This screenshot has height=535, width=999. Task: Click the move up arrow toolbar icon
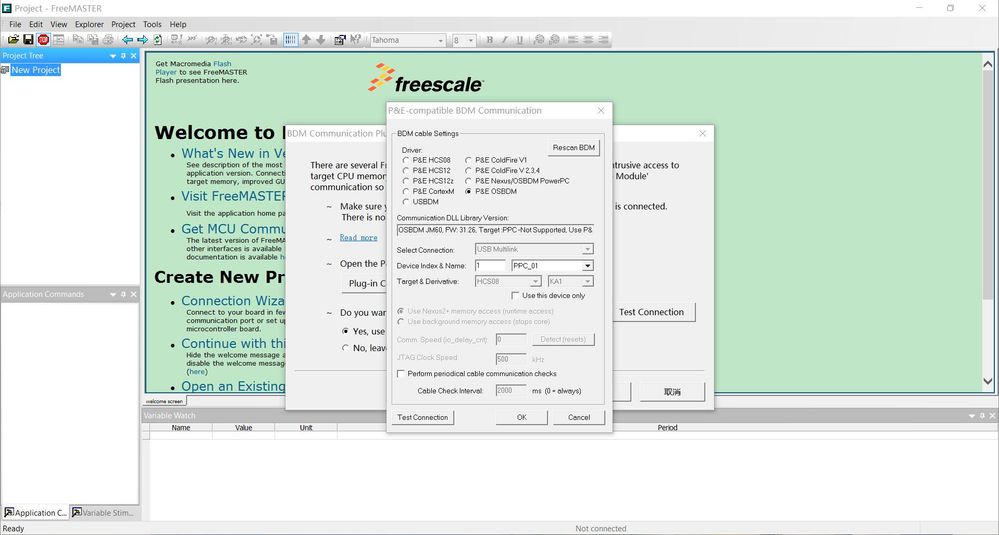point(306,39)
